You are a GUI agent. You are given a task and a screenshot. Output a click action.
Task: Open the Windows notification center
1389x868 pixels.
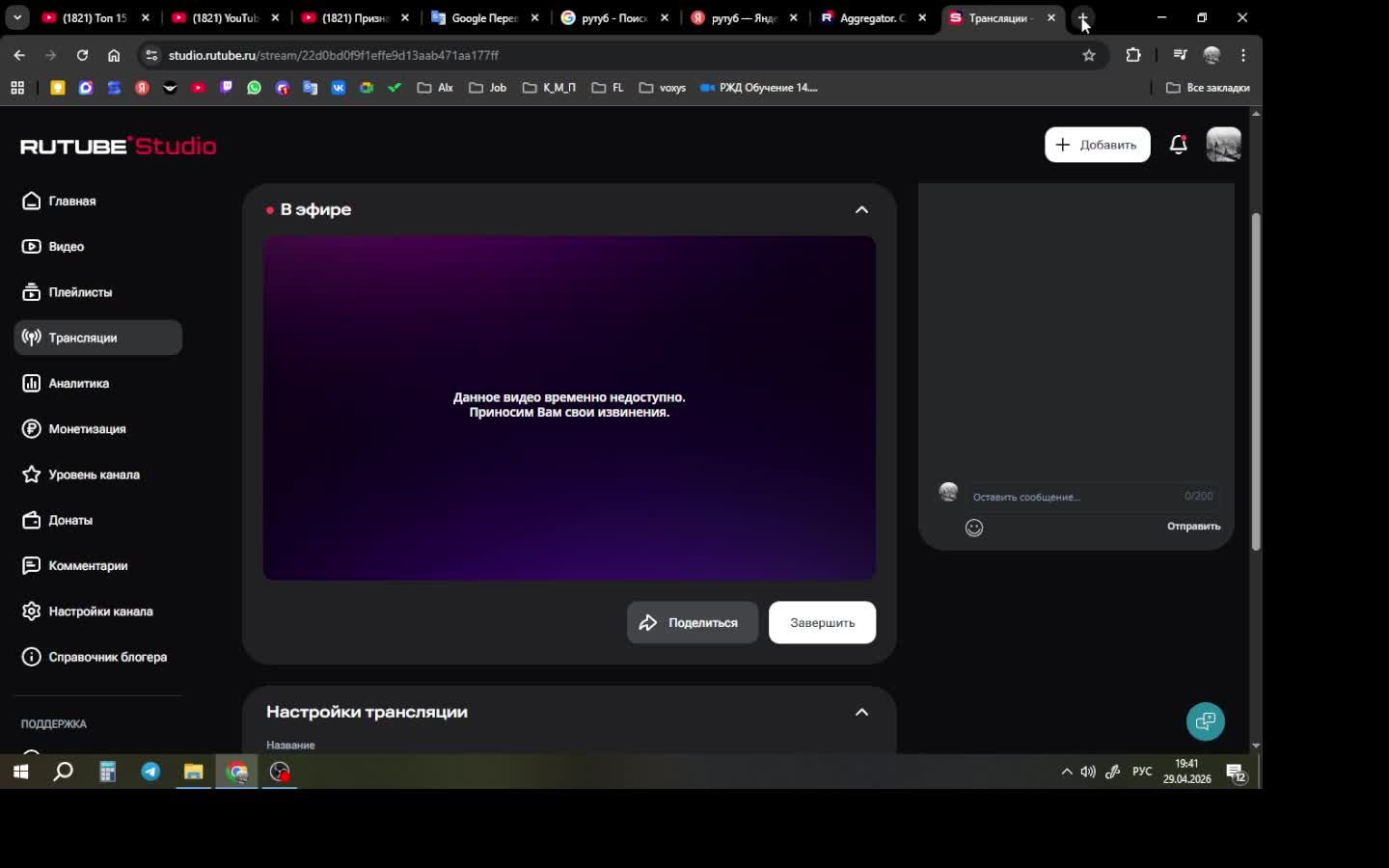click(x=1237, y=773)
